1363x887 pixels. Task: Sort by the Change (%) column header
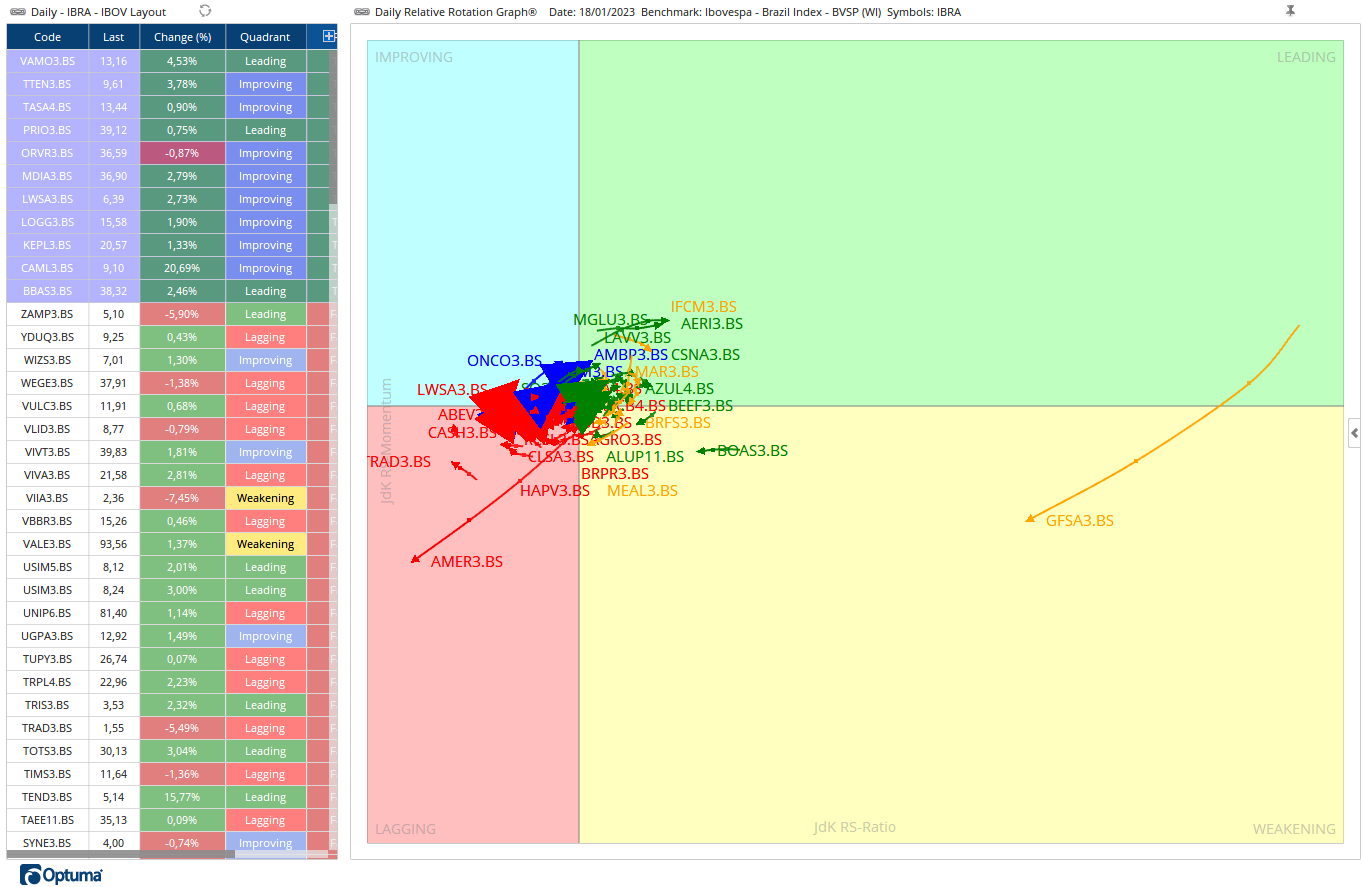coord(182,37)
